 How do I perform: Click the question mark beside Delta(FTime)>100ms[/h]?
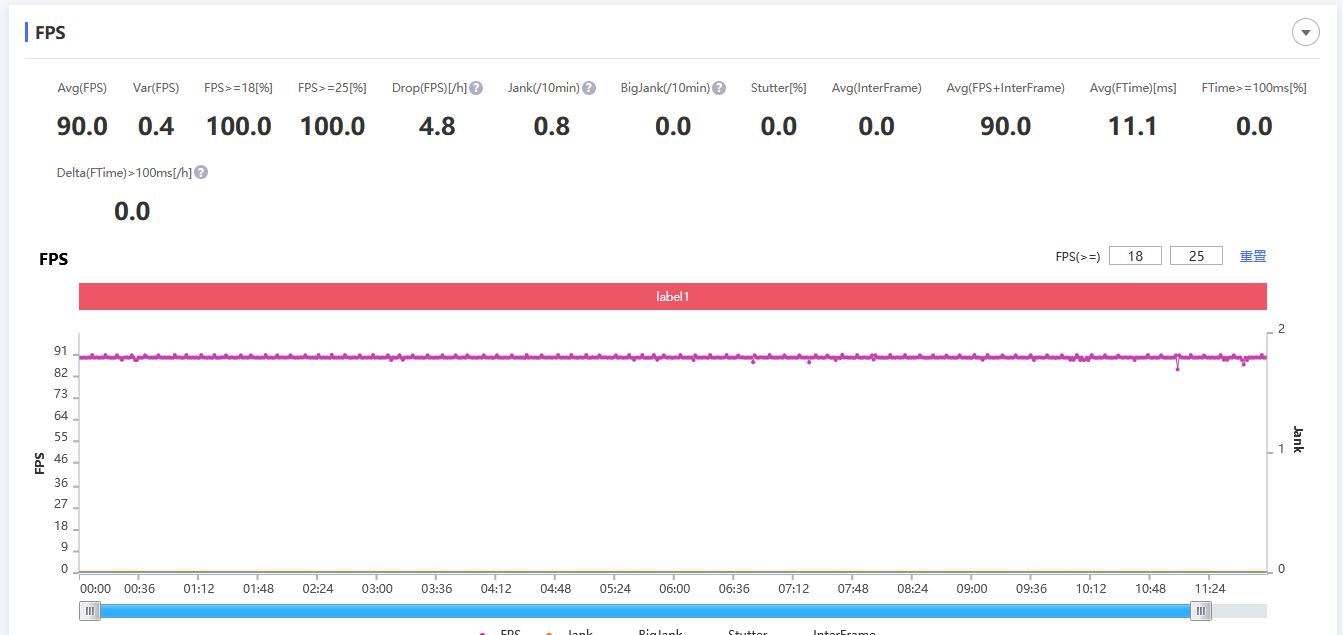coord(201,173)
